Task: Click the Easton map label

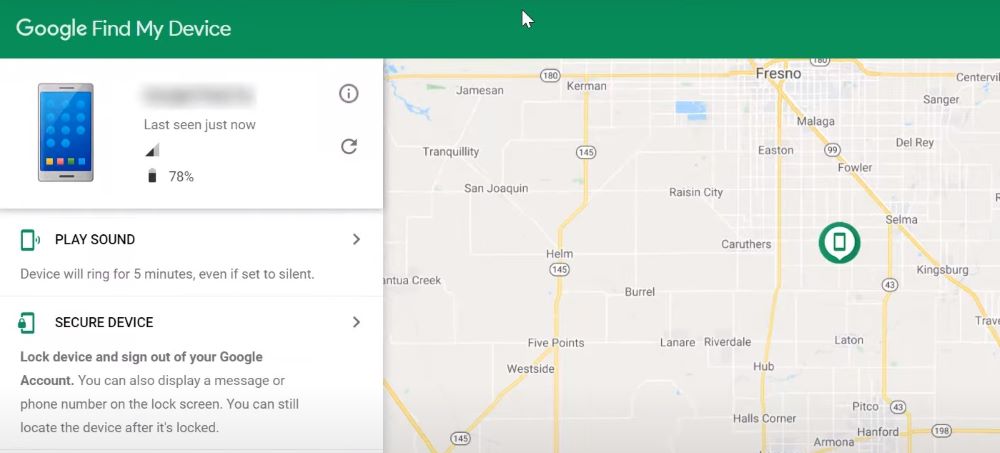Action: pos(776,150)
